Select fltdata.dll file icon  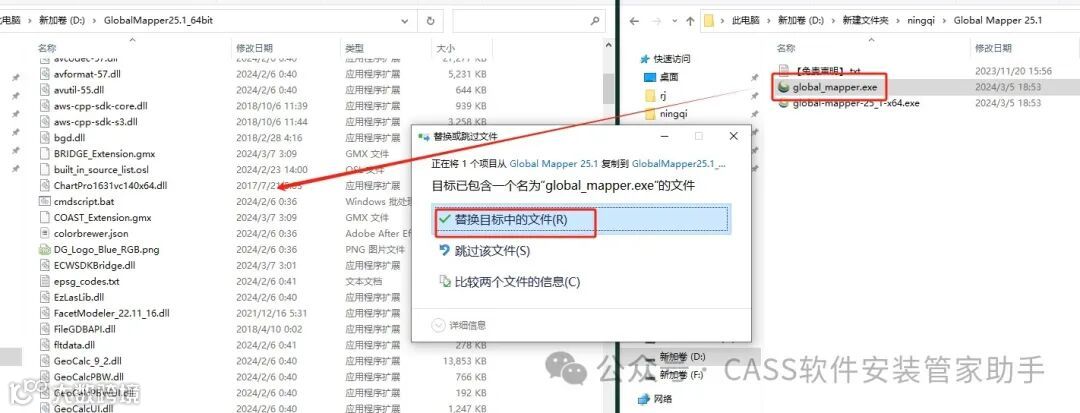(45, 345)
